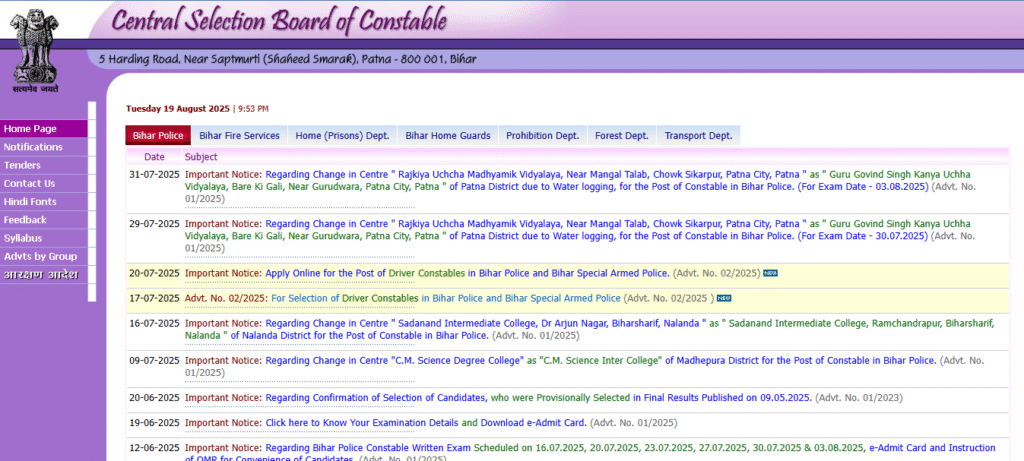Viewport: 1024px width, 461px height.
Task: Open Syllabus in the sidebar
Action: 23,238
